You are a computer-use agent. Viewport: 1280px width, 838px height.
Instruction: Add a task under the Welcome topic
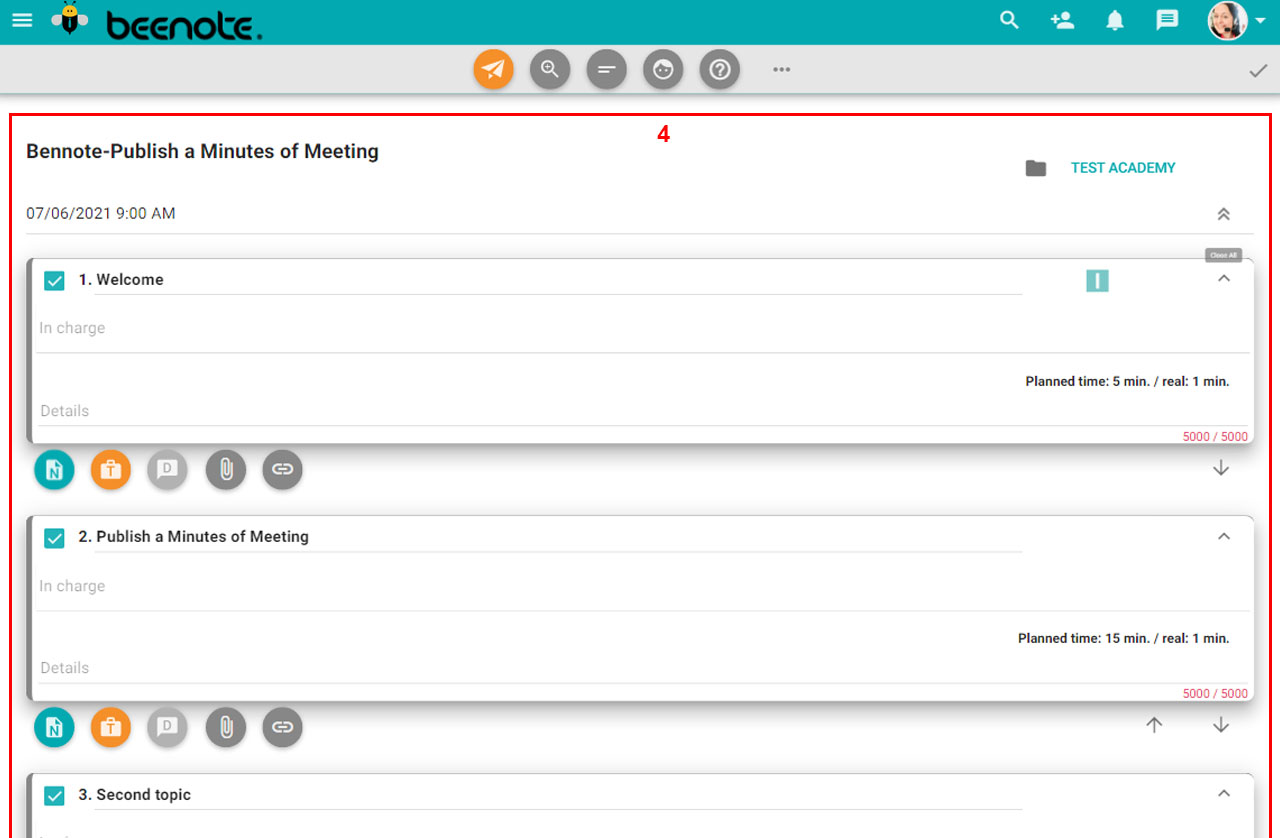[111, 470]
